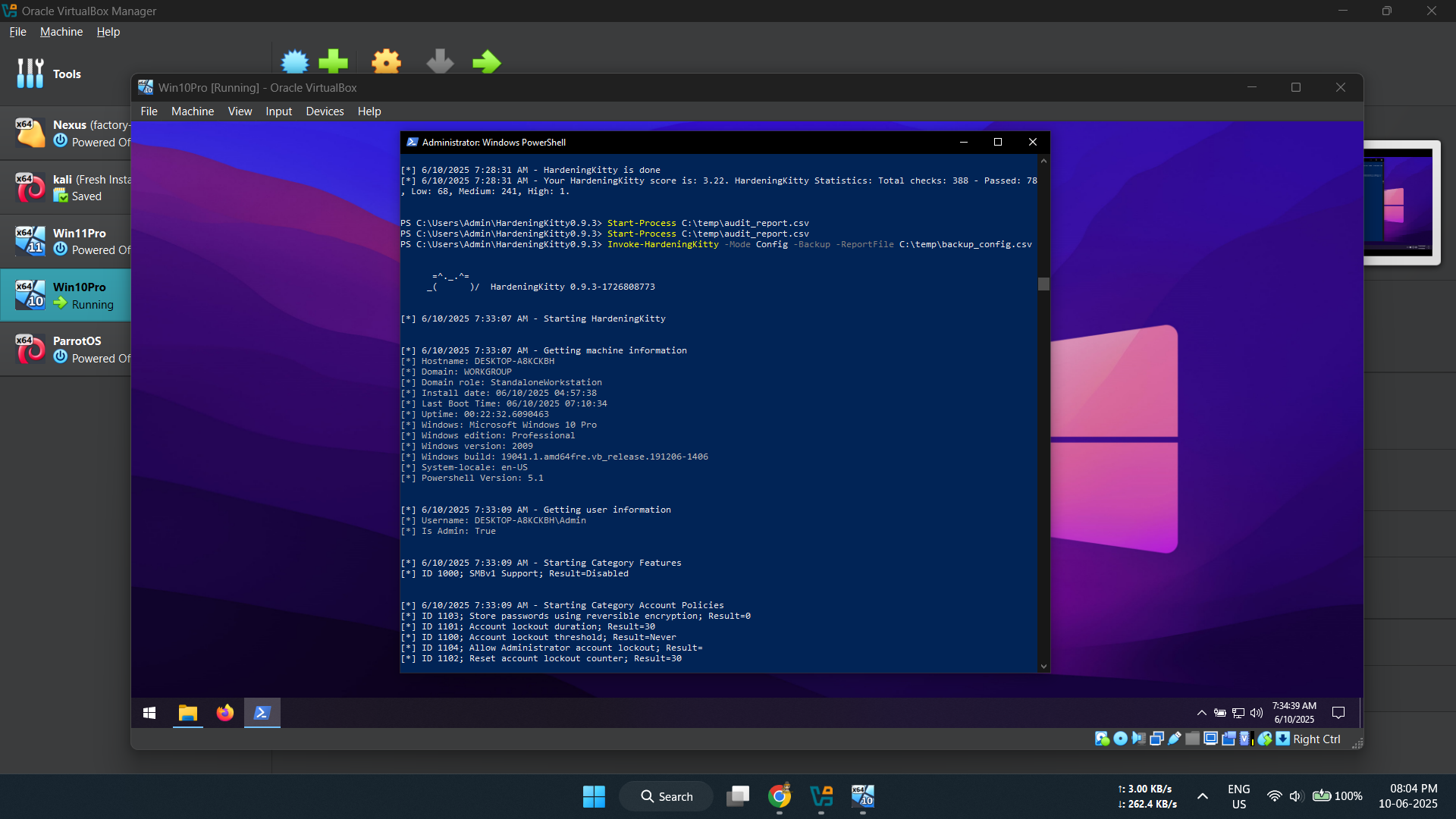Click VirtualBox Manager icon on host taskbar
Viewport: 1456px width, 819px height.
coord(821,796)
